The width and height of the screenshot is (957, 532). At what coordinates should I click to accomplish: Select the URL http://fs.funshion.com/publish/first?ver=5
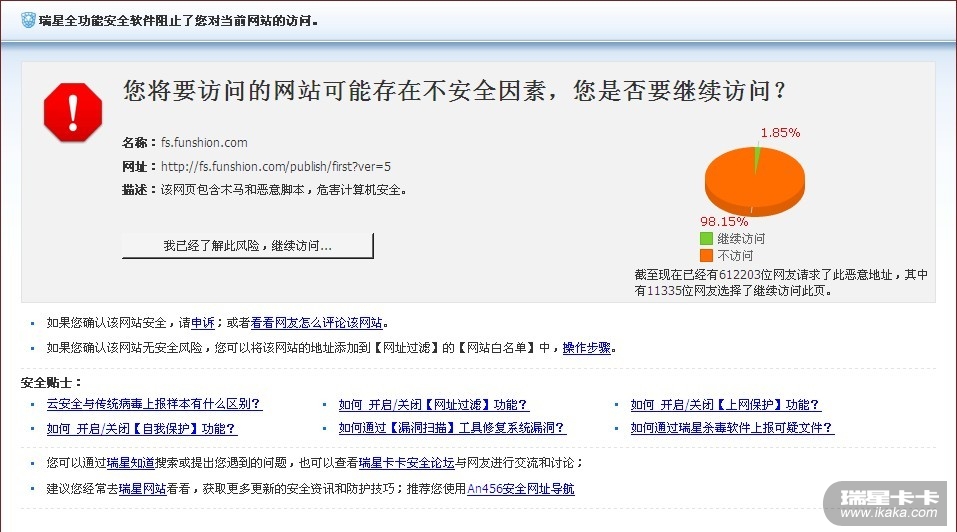coord(276,167)
